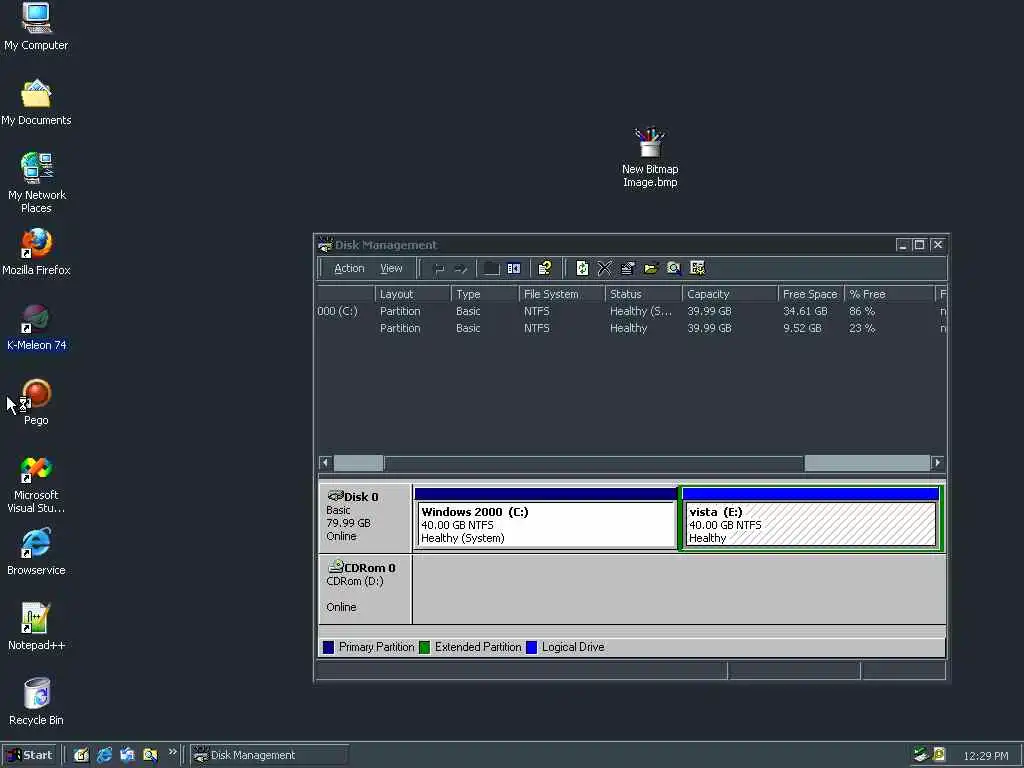Click the "000 (C:)" volume name cell
The image size is (1024, 768).
pyautogui.click(x=338, y=312)
